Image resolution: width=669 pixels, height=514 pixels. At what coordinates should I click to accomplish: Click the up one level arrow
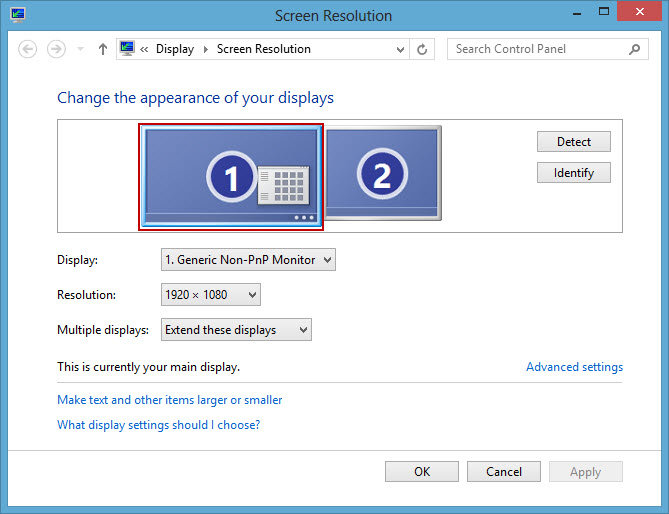click(x=102, y=49)
